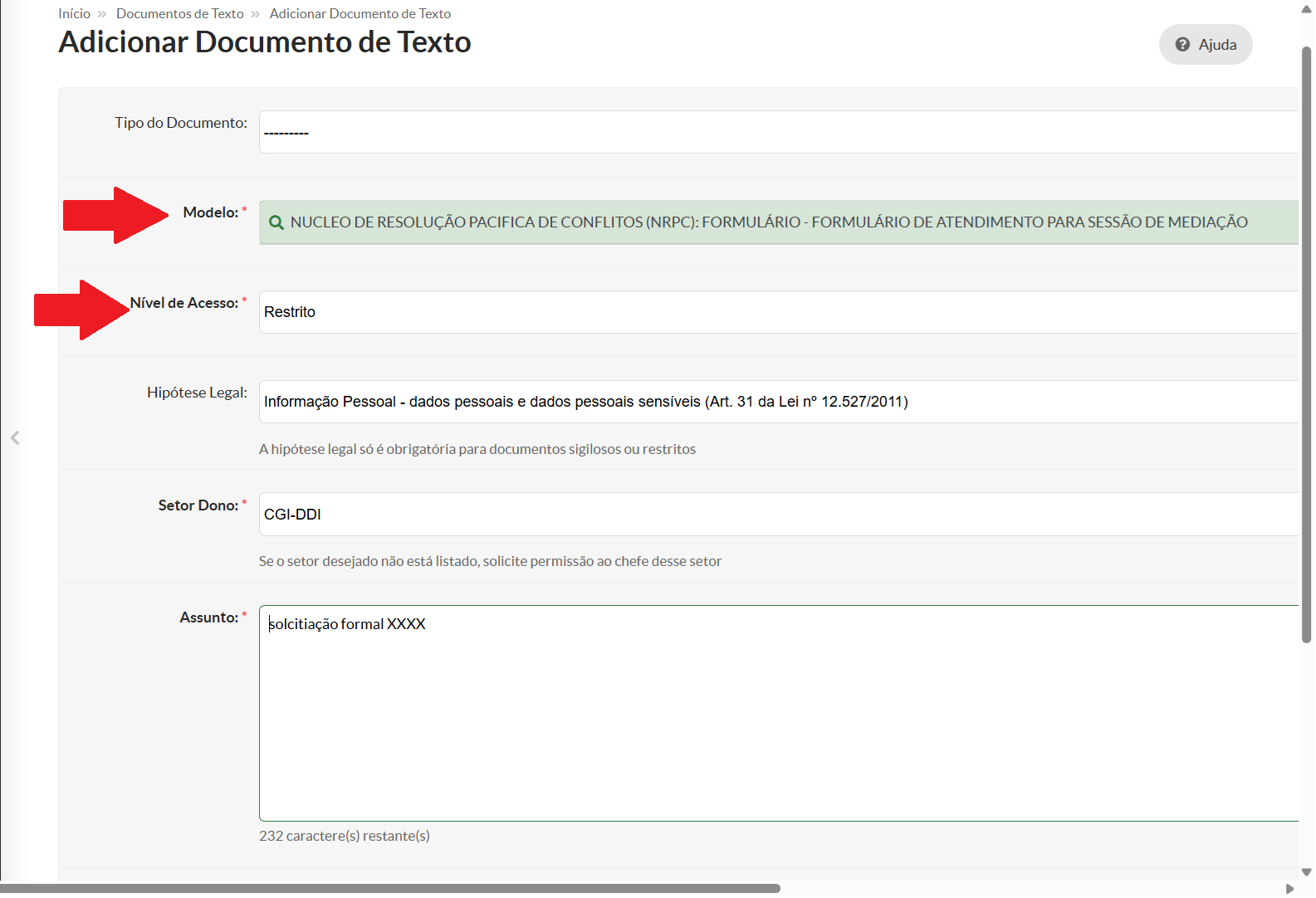Expand the Nível de Acesso dropdown showing Restrito
1316x898 pixels.
[778, 312]
